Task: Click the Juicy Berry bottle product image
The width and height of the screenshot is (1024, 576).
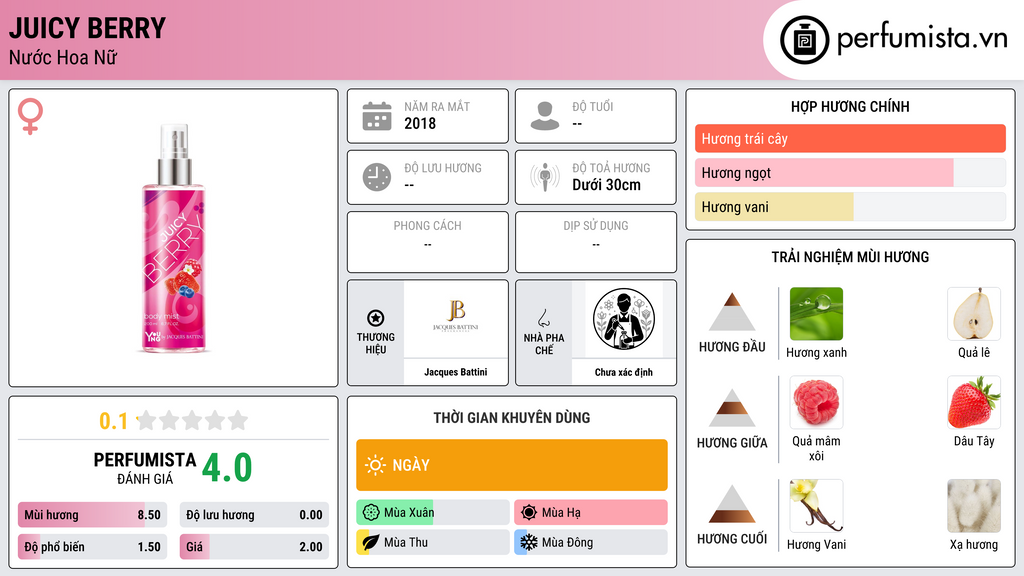Action: (x=174, y=238)
